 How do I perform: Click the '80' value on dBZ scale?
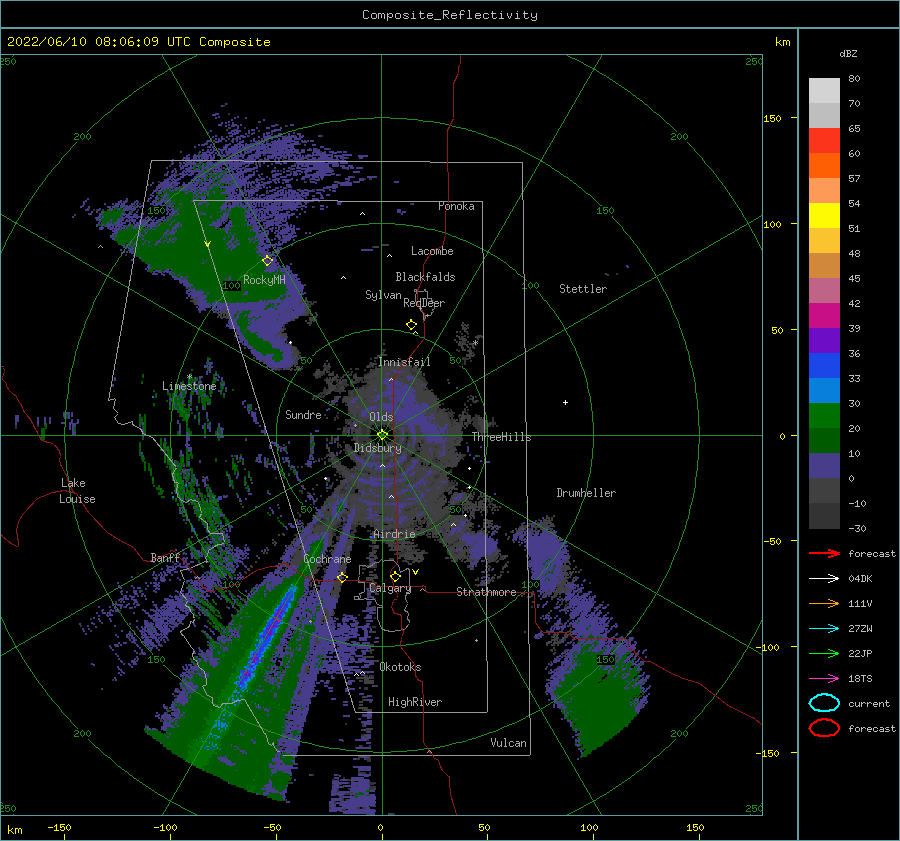point(854,79)
